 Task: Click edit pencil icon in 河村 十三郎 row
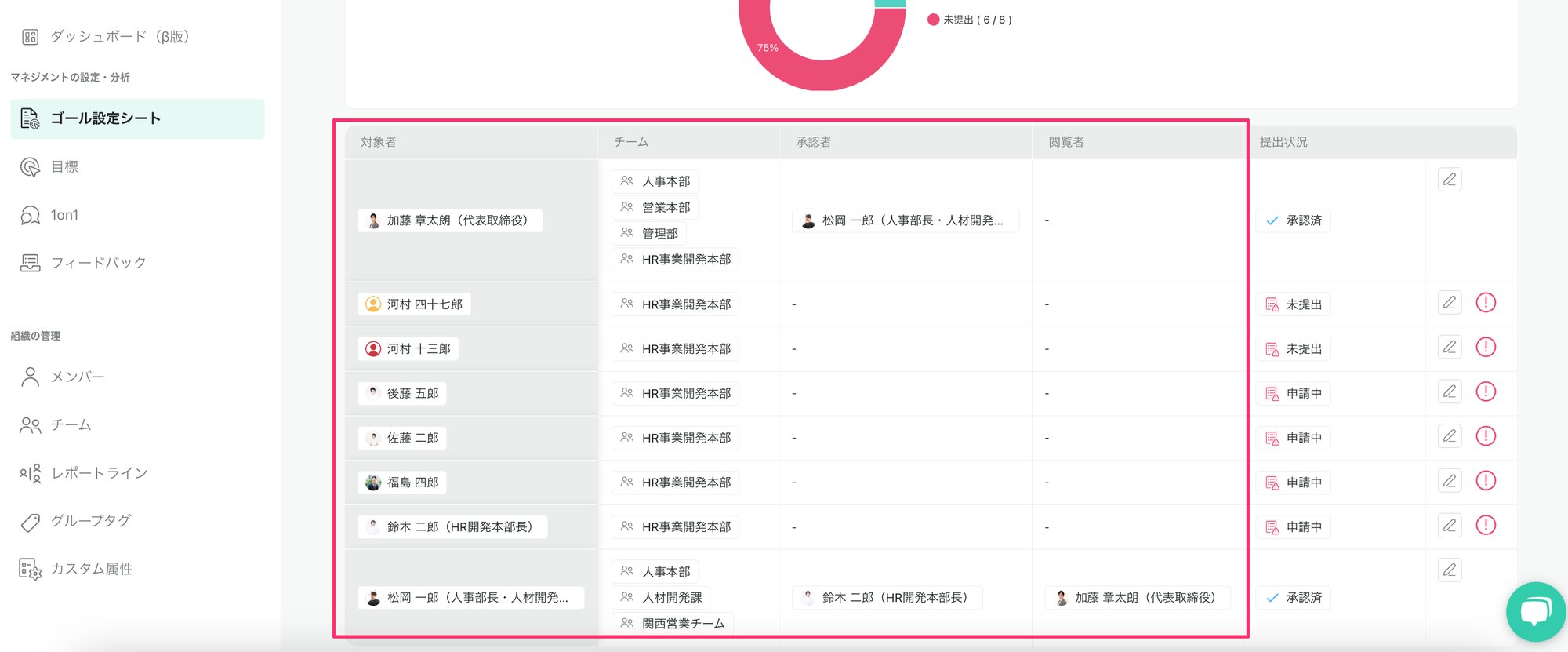[x=1449, y=348]
